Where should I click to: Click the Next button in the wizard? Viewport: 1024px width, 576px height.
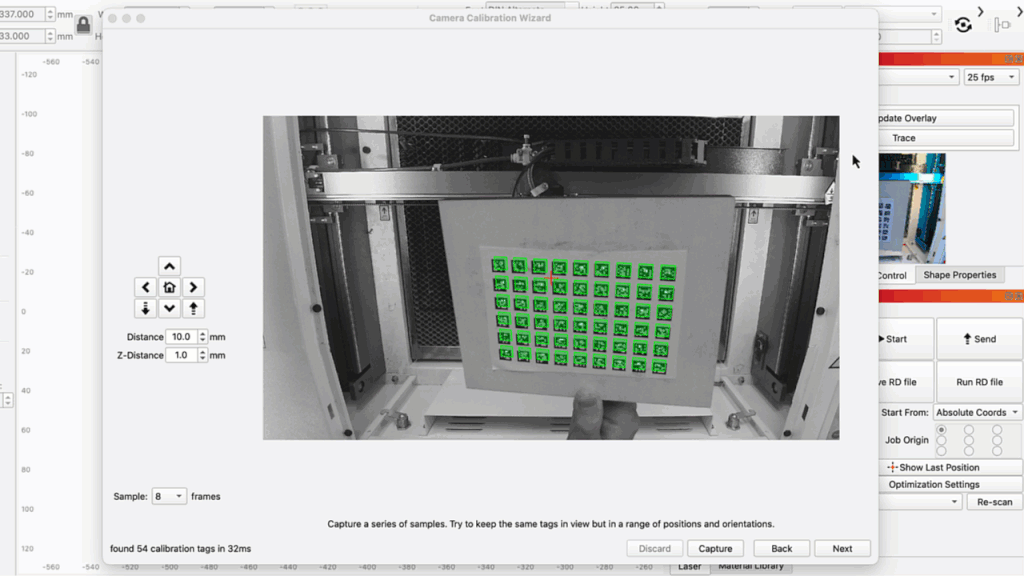tap(842, 548)
